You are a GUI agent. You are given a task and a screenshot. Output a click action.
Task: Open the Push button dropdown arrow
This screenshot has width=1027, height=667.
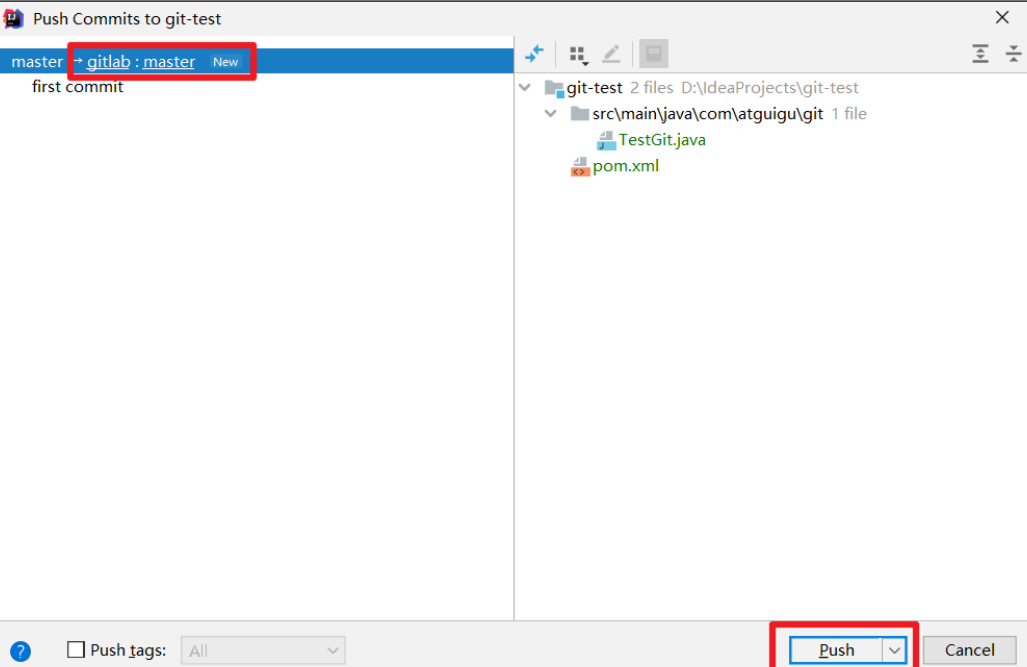(893, 650)
